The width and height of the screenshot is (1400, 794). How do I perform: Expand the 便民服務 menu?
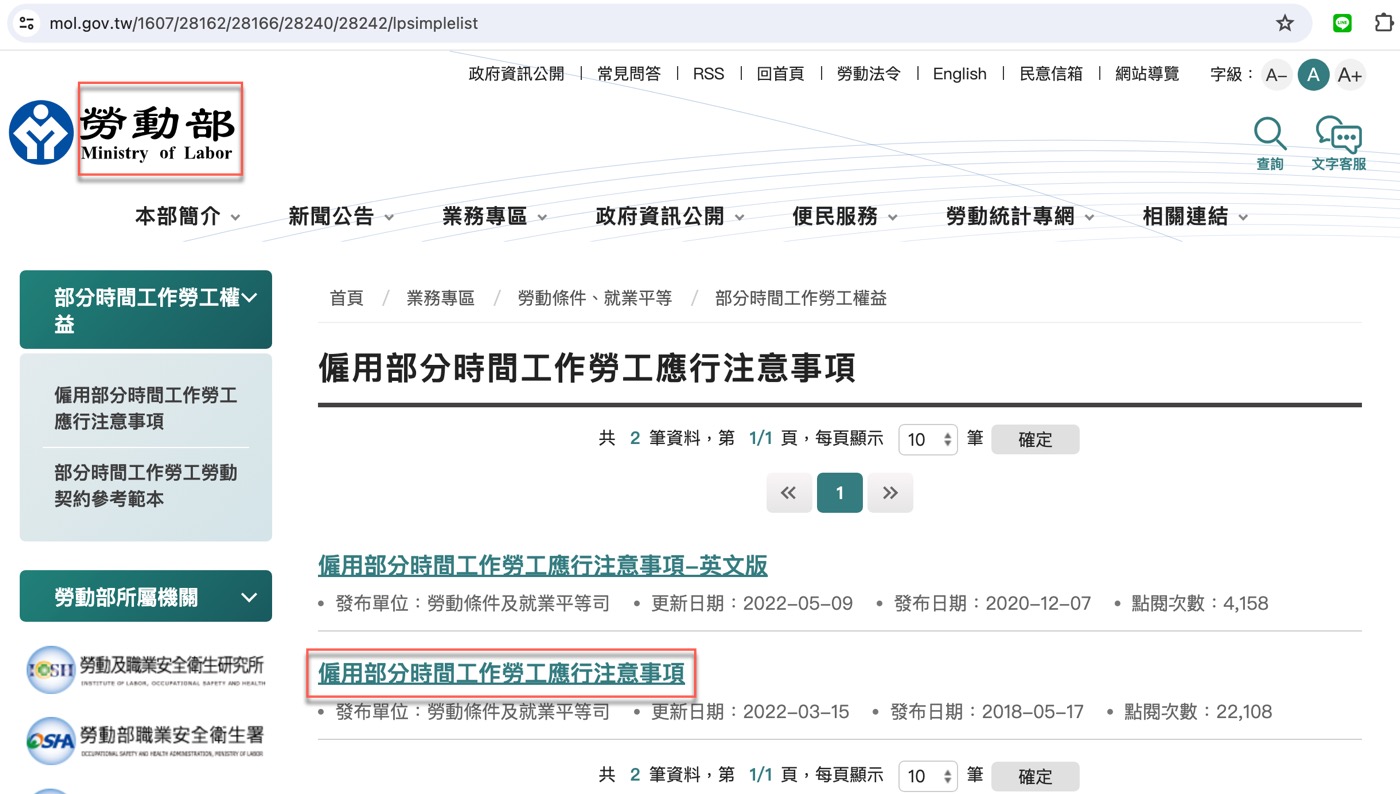[845, 217]
